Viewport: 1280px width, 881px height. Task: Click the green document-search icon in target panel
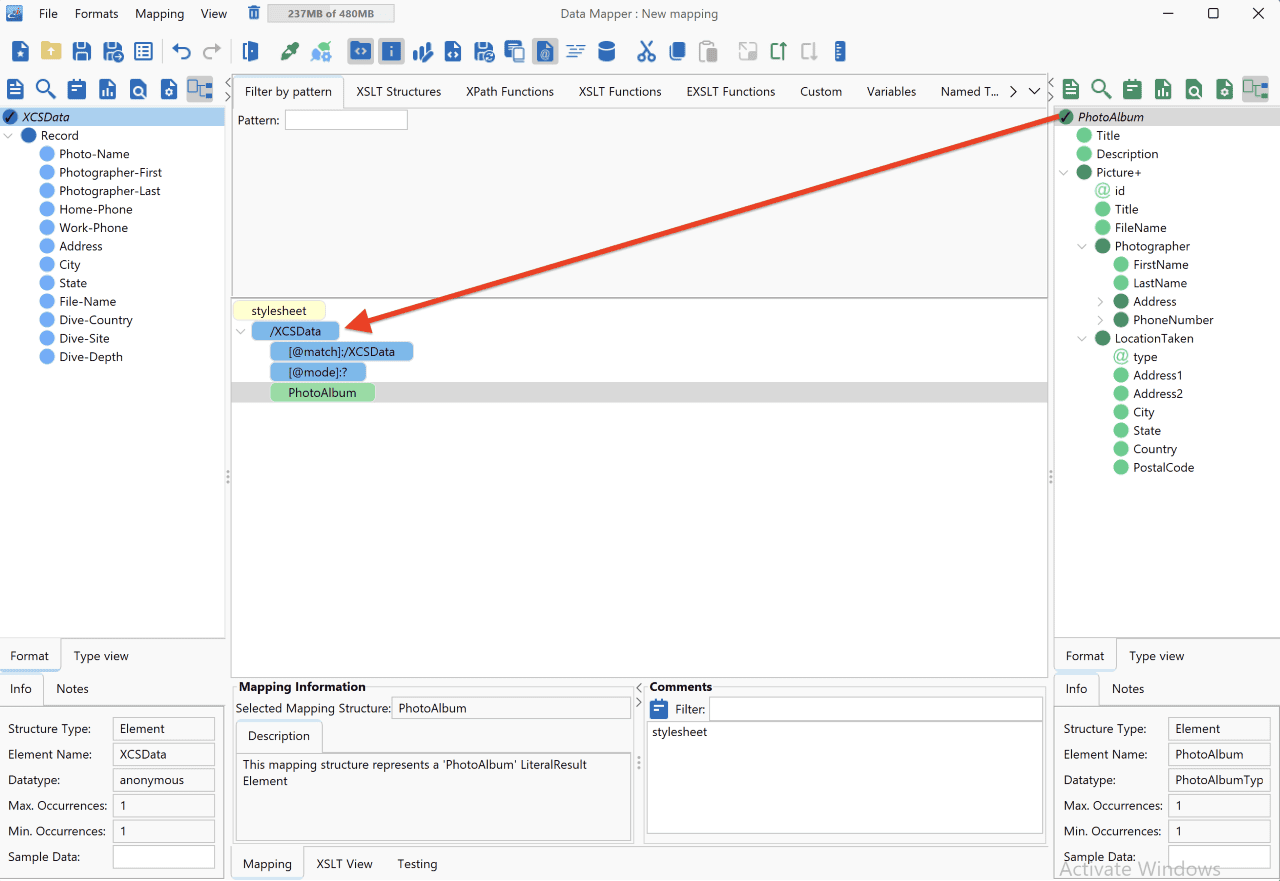1194,89
